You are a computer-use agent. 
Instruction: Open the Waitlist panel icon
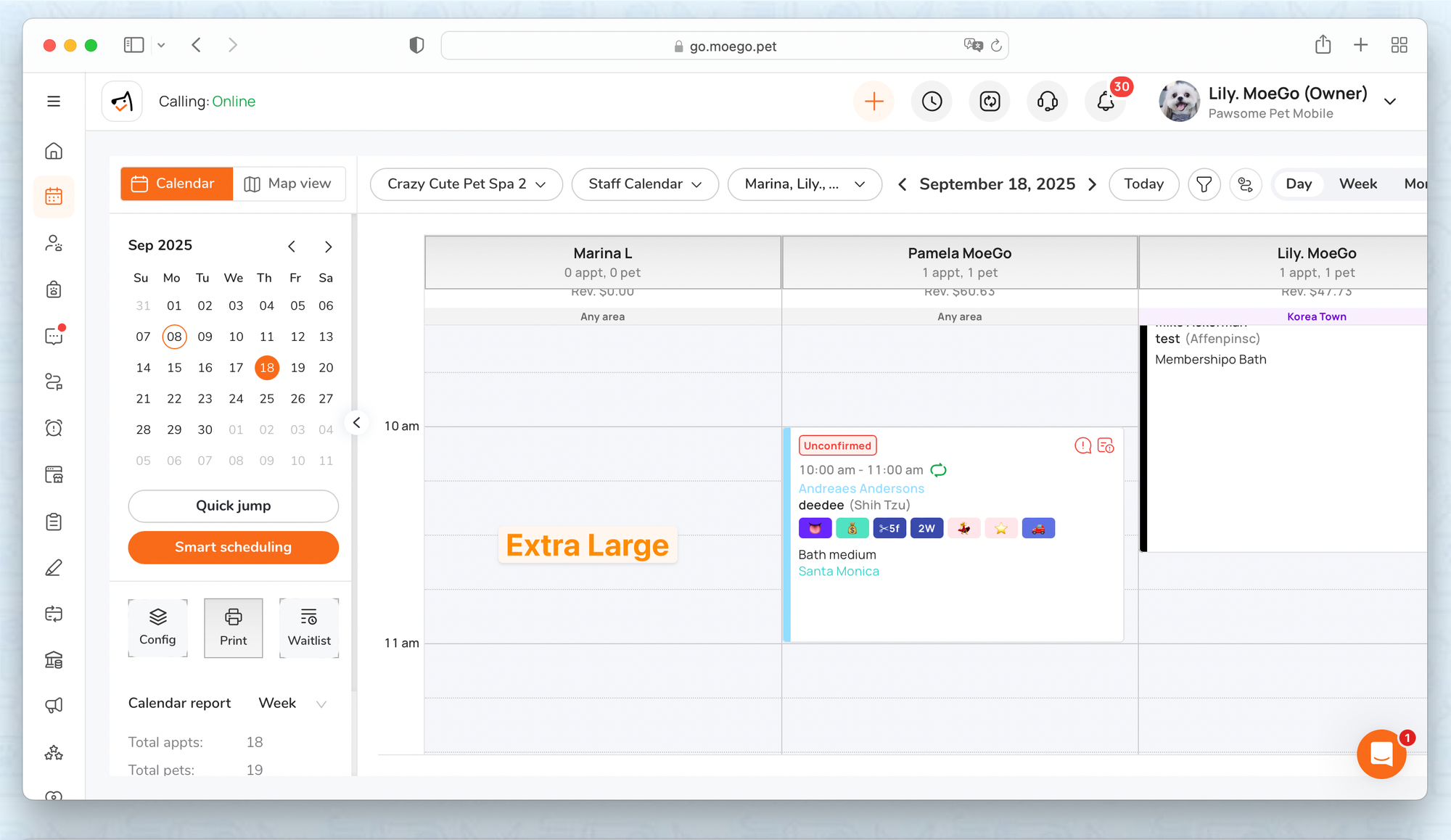pyautogui.click(x=309, y=627)
